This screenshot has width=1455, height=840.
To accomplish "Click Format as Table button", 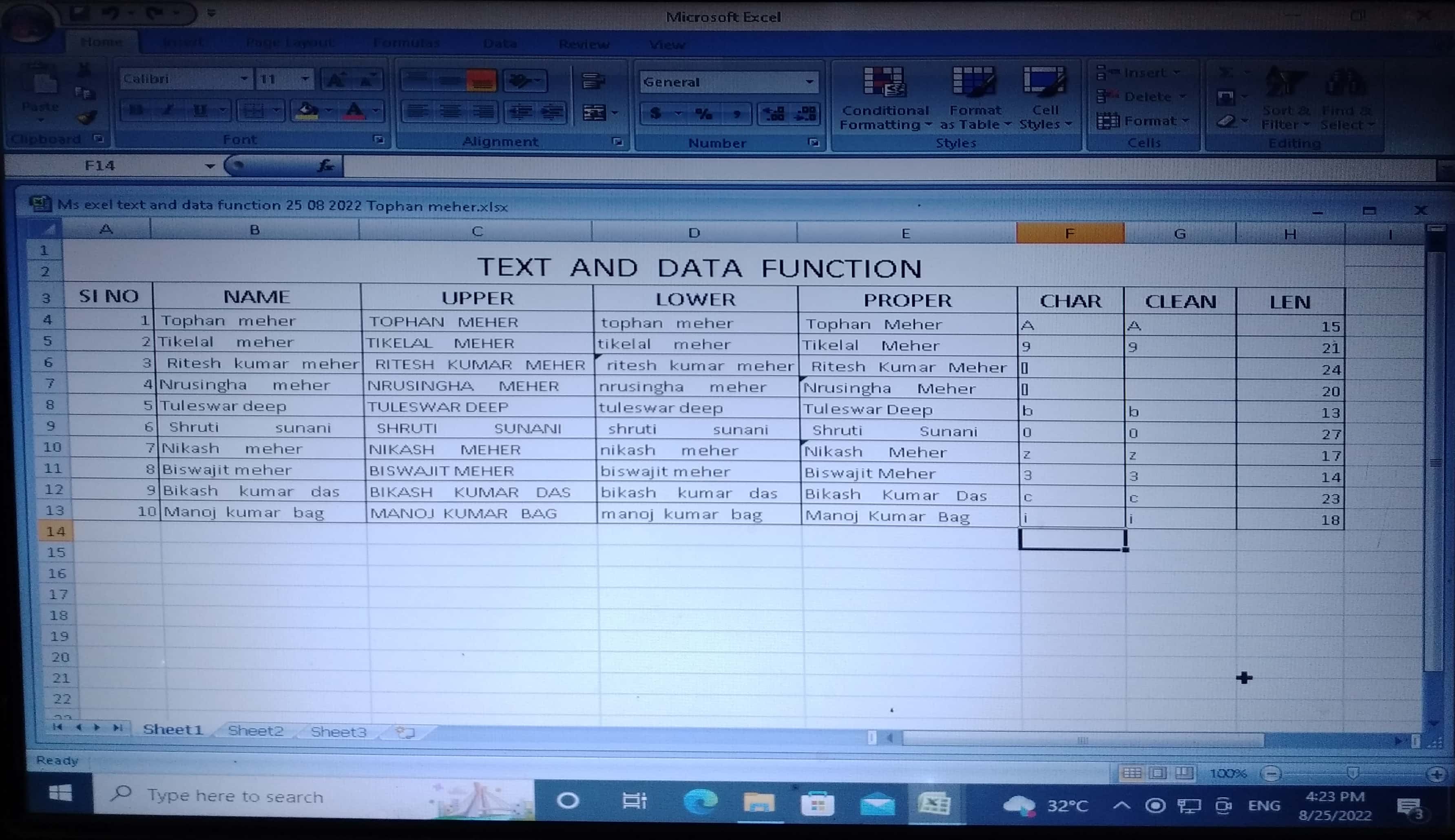I will (975, 99).
